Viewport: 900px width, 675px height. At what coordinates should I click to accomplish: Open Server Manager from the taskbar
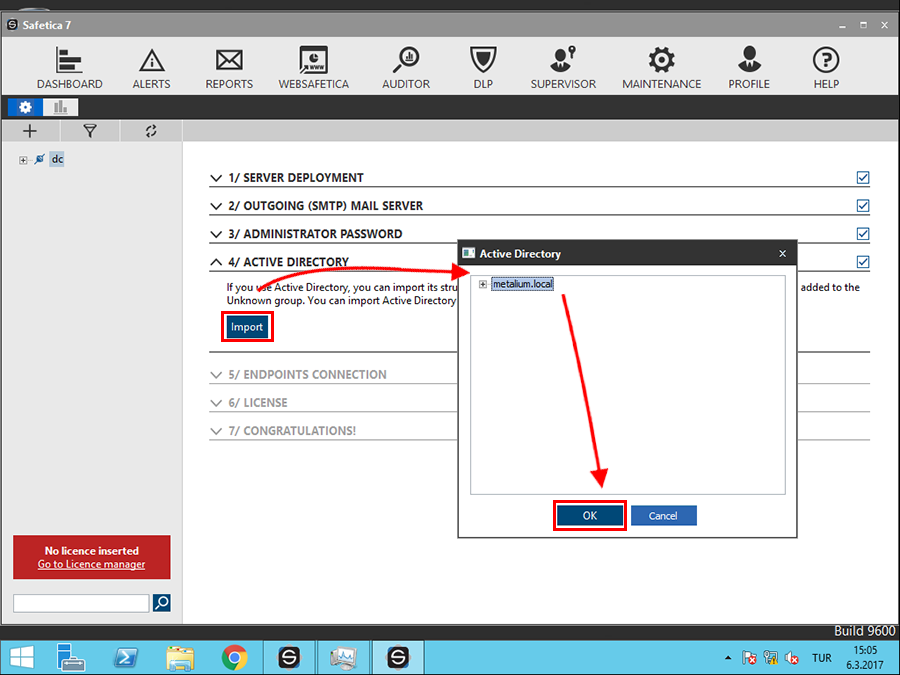(x=71, y=657)
